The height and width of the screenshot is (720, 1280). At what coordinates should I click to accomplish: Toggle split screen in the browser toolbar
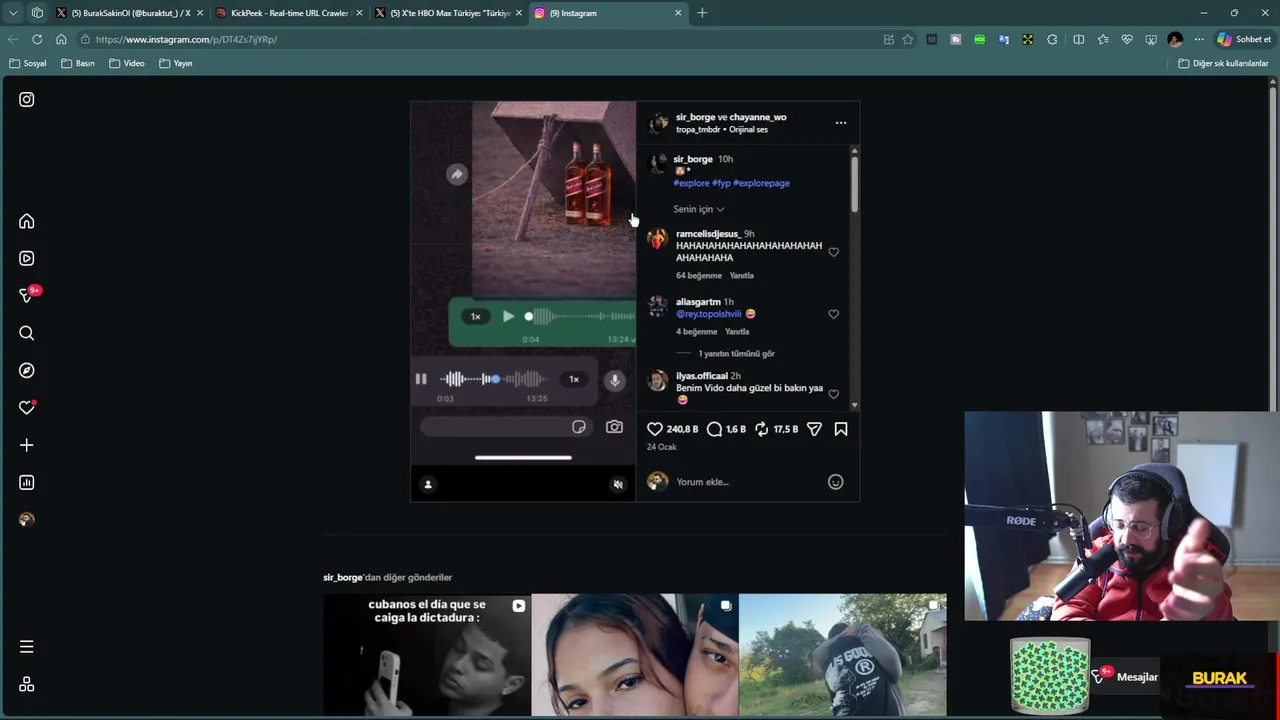[x=1078, y=39]
